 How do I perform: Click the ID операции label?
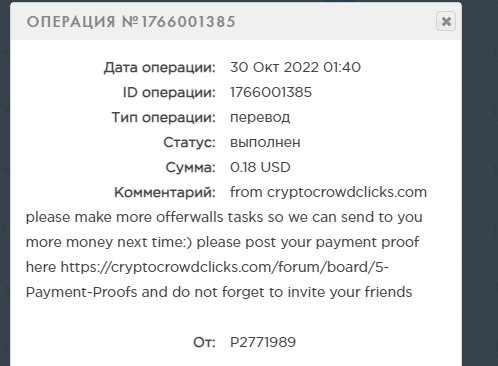coord(169,92)
